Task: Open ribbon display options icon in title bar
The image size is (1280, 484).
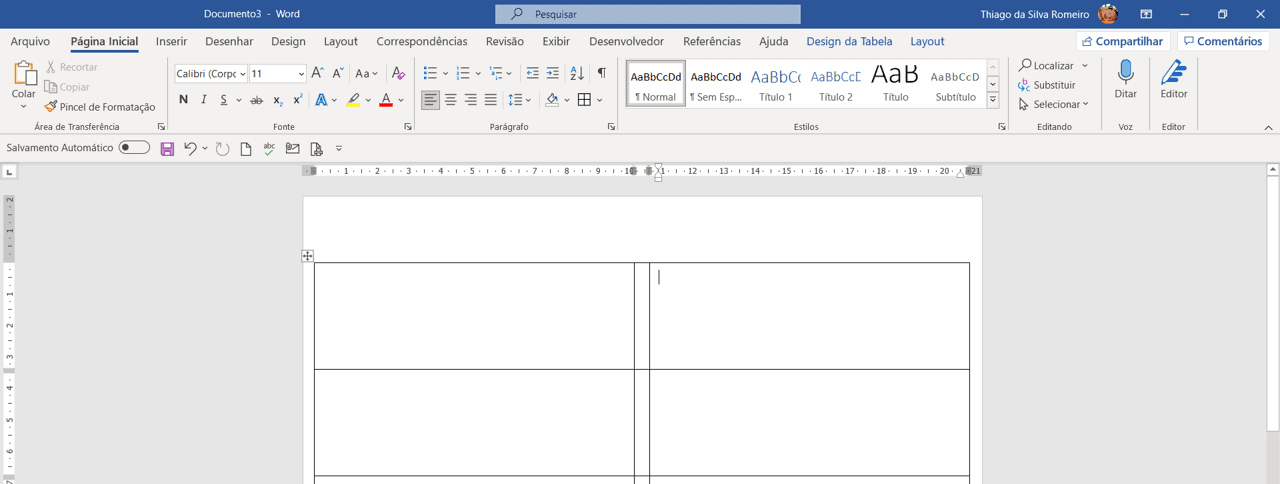Action: [x=1146, y=14]
